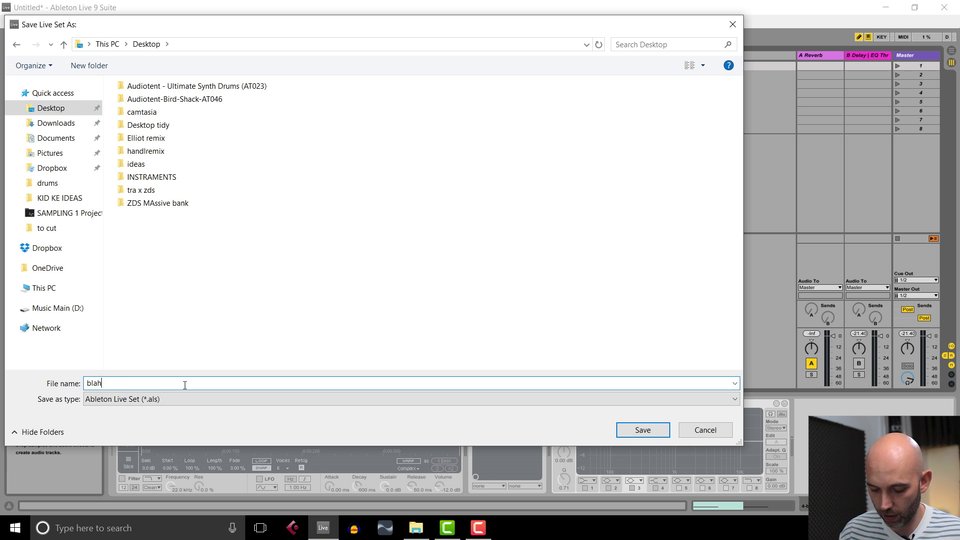Adjust A Reverb track volume knob
The image size is (960, 540).
point(811,348)
